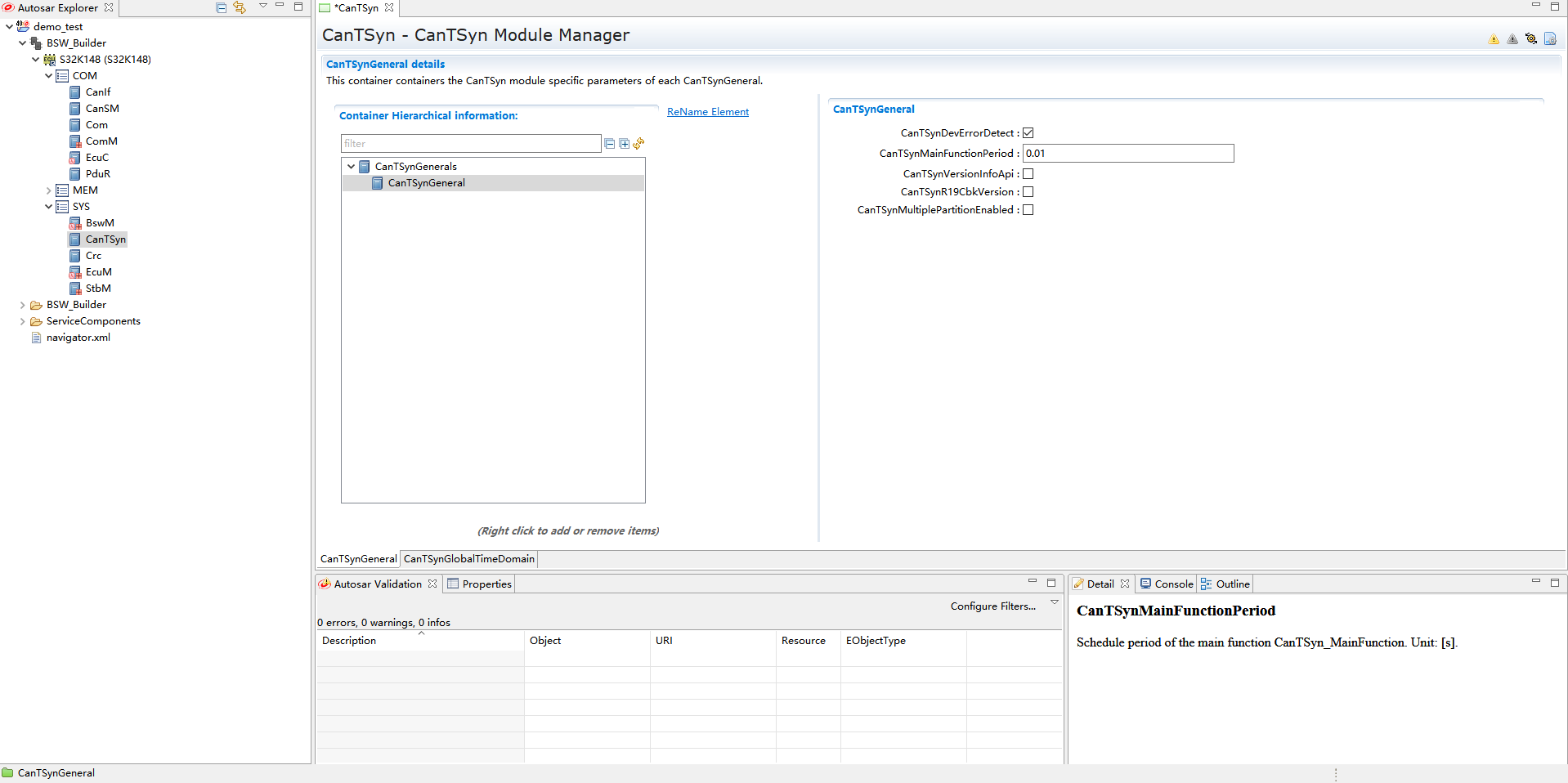Collapse the CanTSynGenerals container node

(x=352, y=167)
